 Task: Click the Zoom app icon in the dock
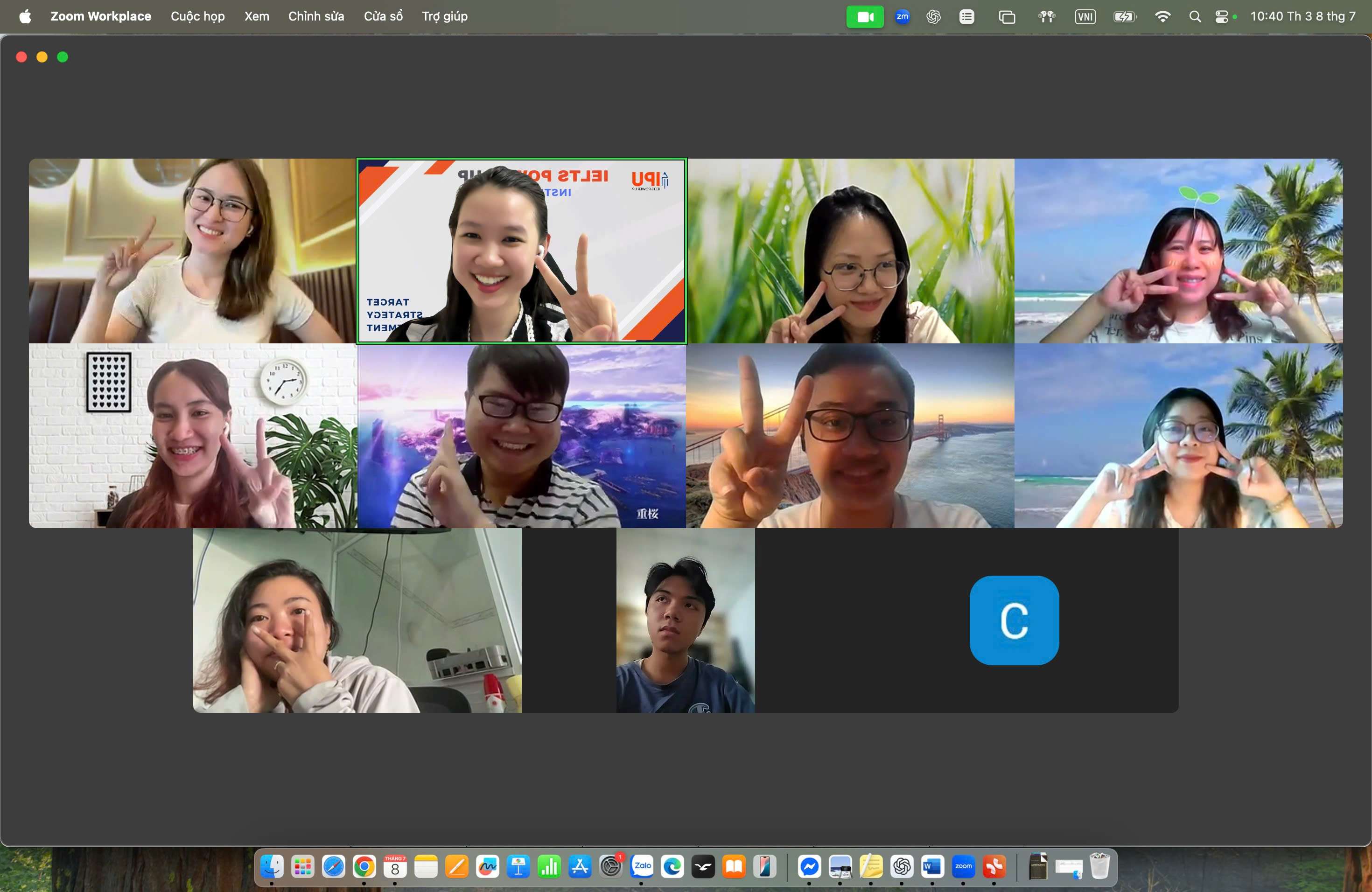click(963, 866)
